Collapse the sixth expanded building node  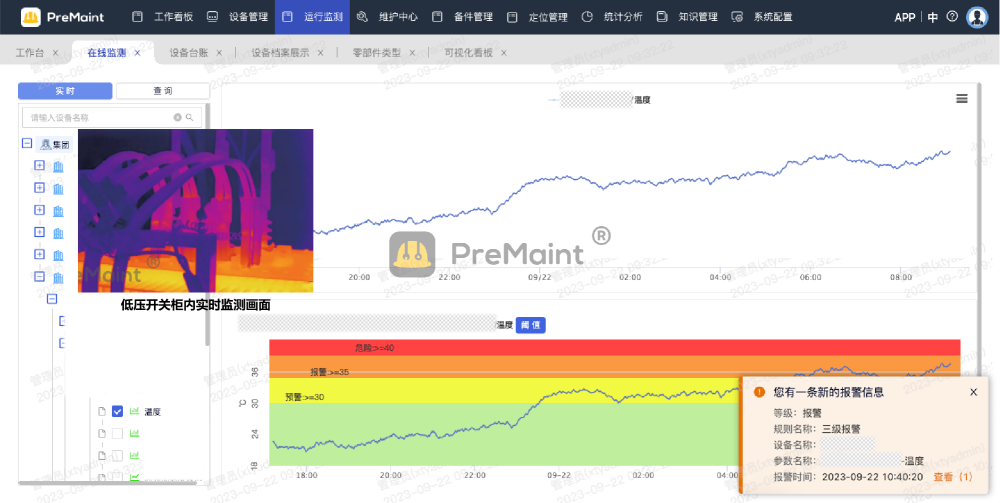(39, 277)
